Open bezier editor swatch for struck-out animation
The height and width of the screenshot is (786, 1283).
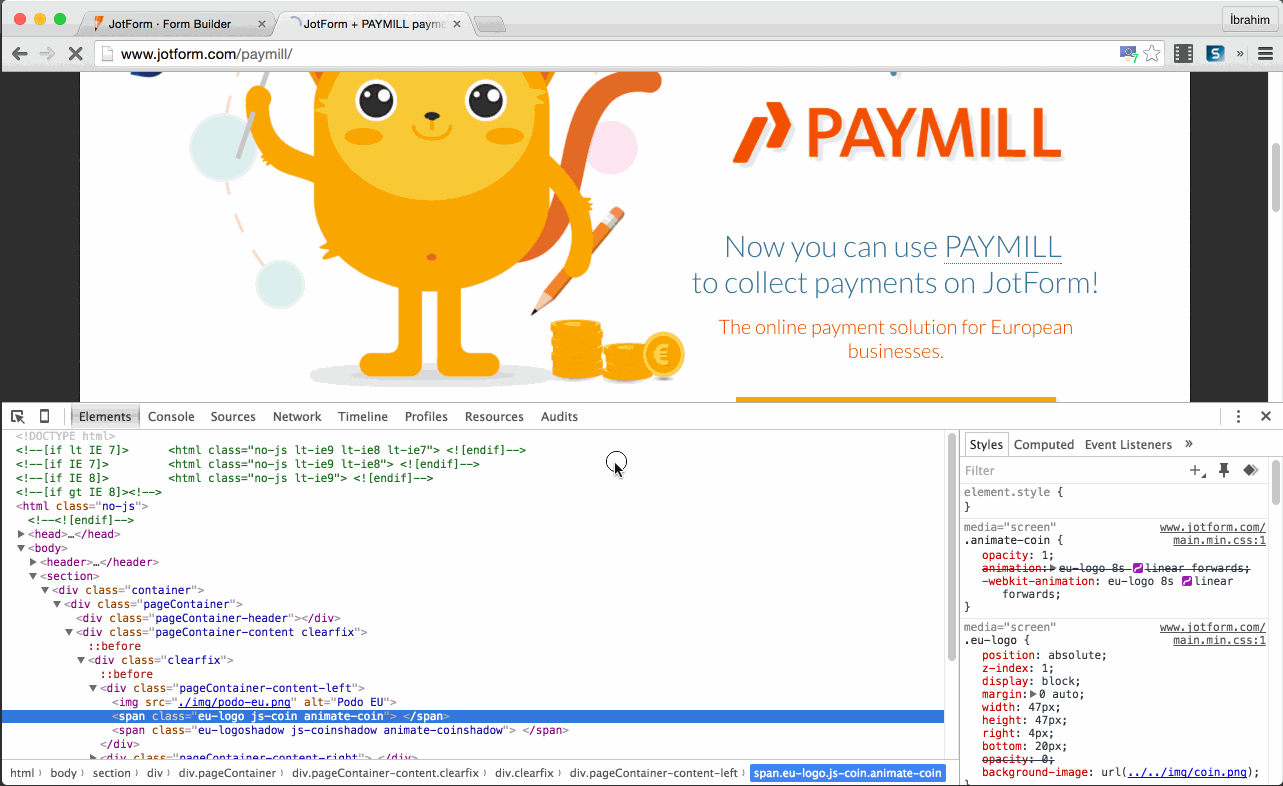click(1137, 568)
